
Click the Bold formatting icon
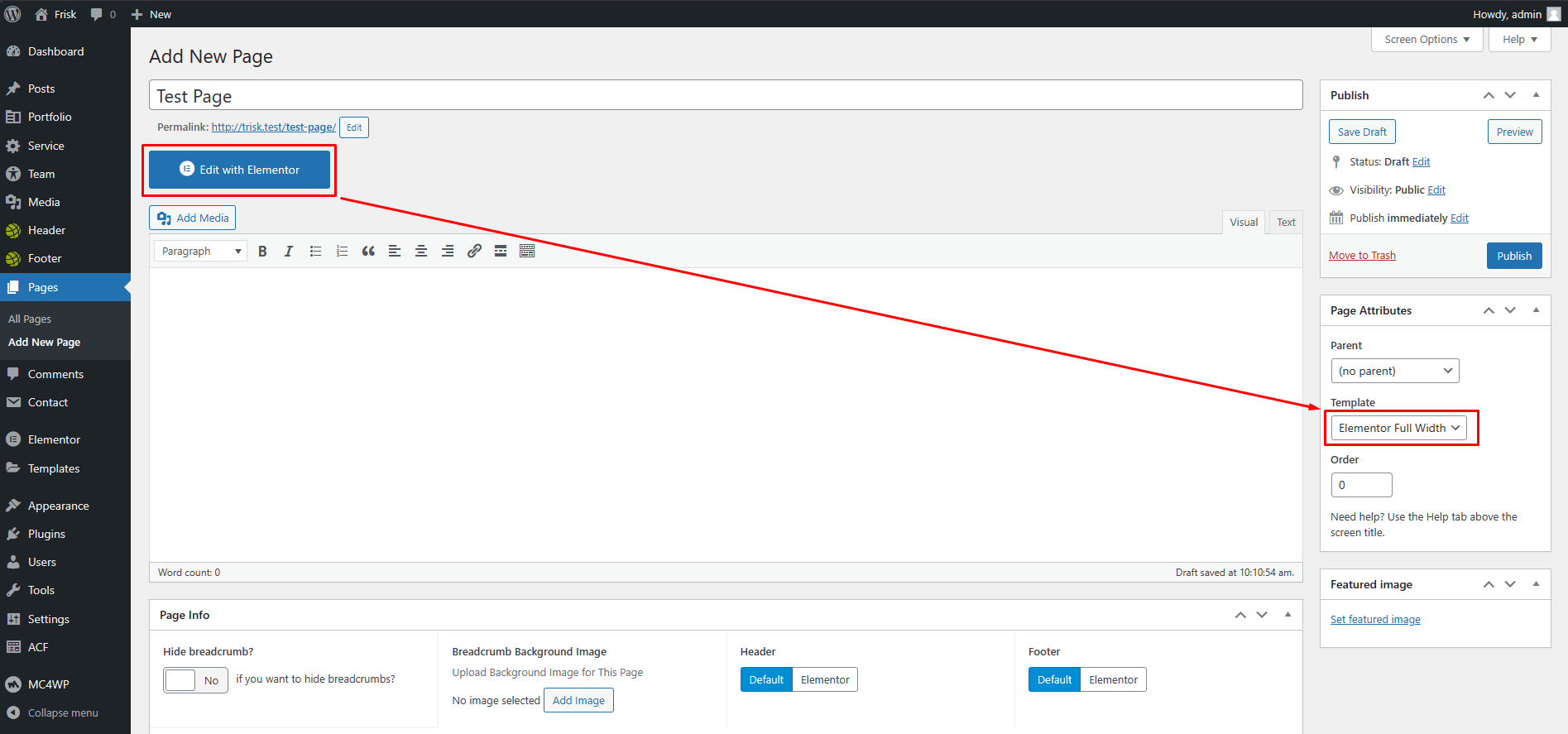(262, 252)
